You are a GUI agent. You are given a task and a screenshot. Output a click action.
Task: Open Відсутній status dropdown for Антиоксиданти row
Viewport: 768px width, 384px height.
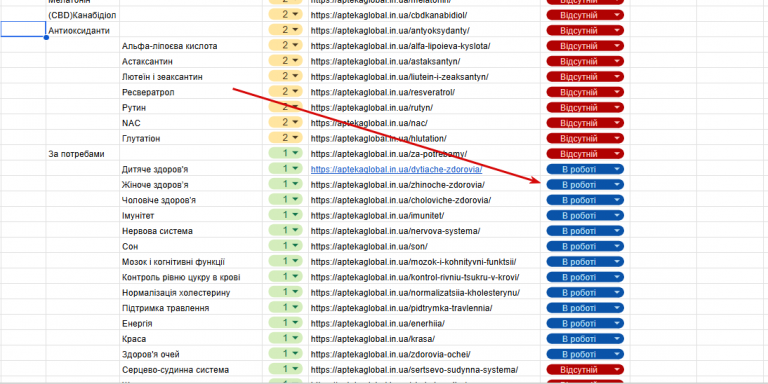585,30
